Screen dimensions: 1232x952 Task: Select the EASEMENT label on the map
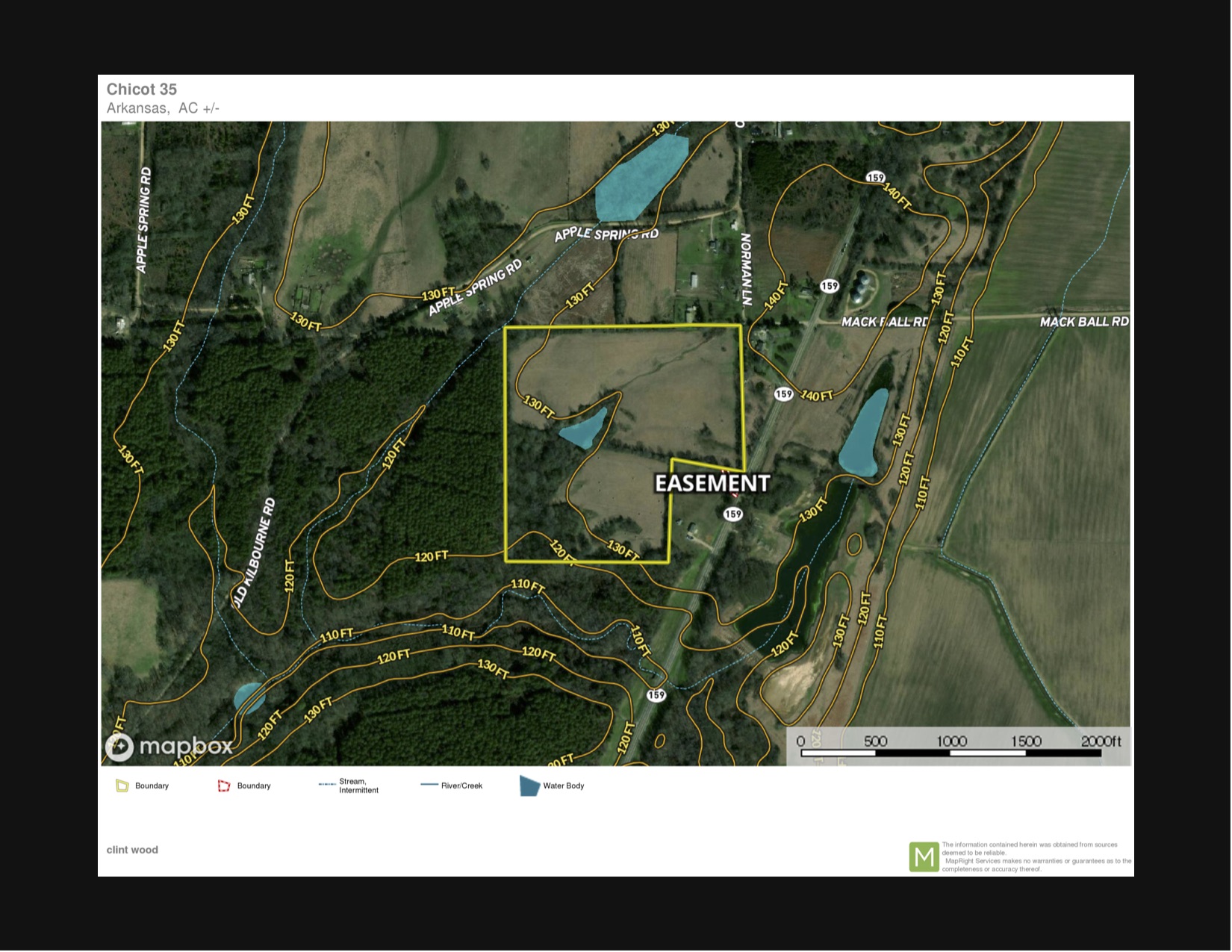712,484
